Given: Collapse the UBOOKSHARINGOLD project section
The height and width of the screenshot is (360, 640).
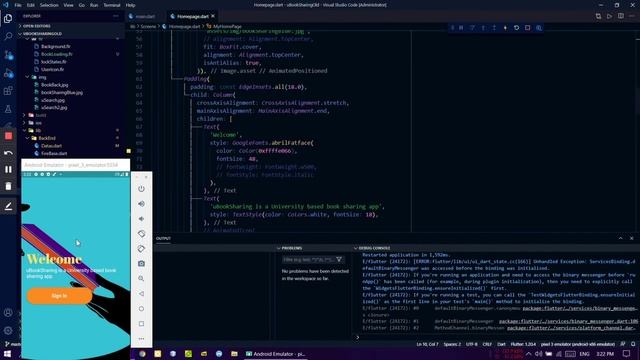Looking at the screenshot, I should [42, 33].
